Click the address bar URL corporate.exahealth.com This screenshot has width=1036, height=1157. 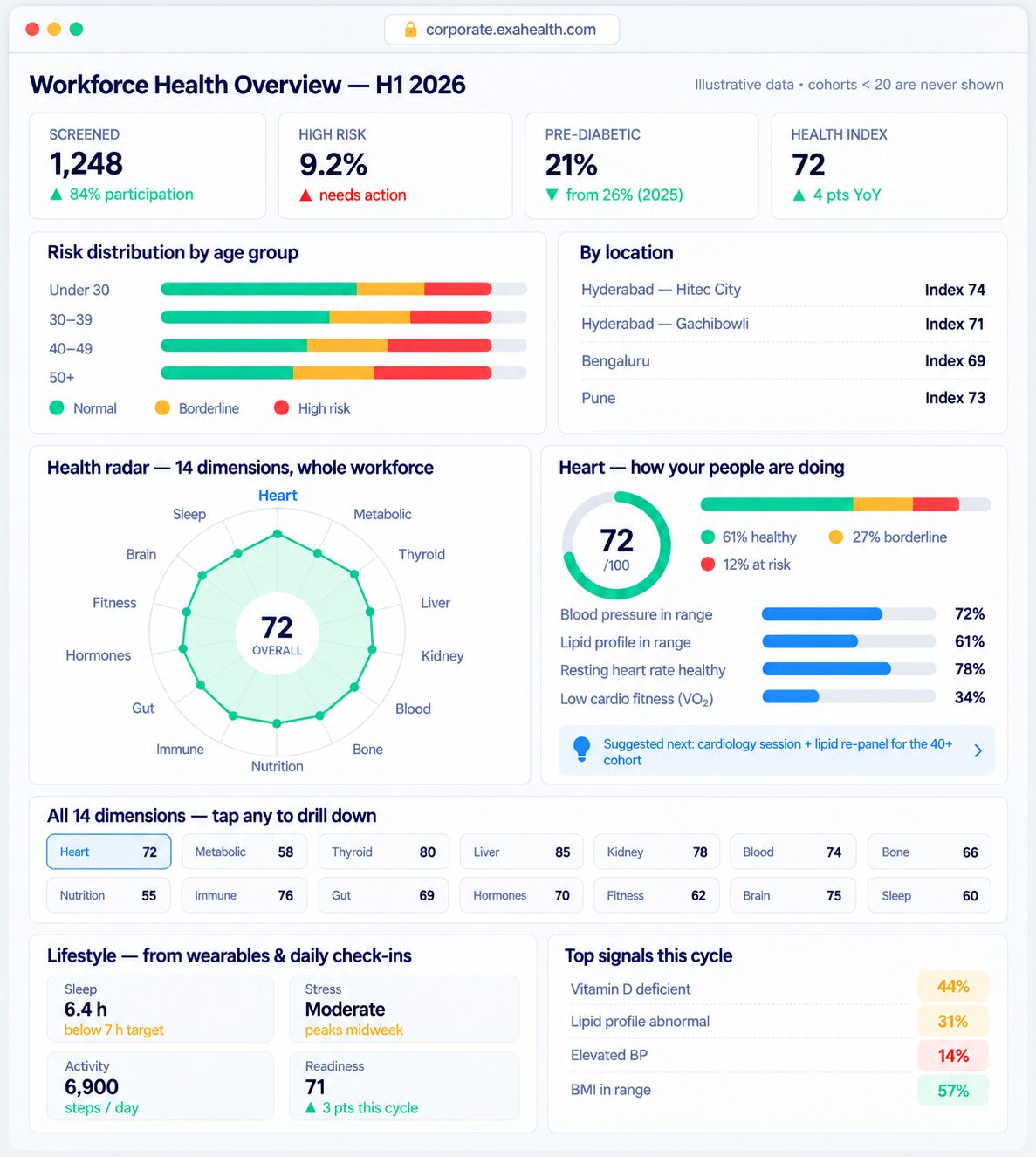tap(511, 30)
